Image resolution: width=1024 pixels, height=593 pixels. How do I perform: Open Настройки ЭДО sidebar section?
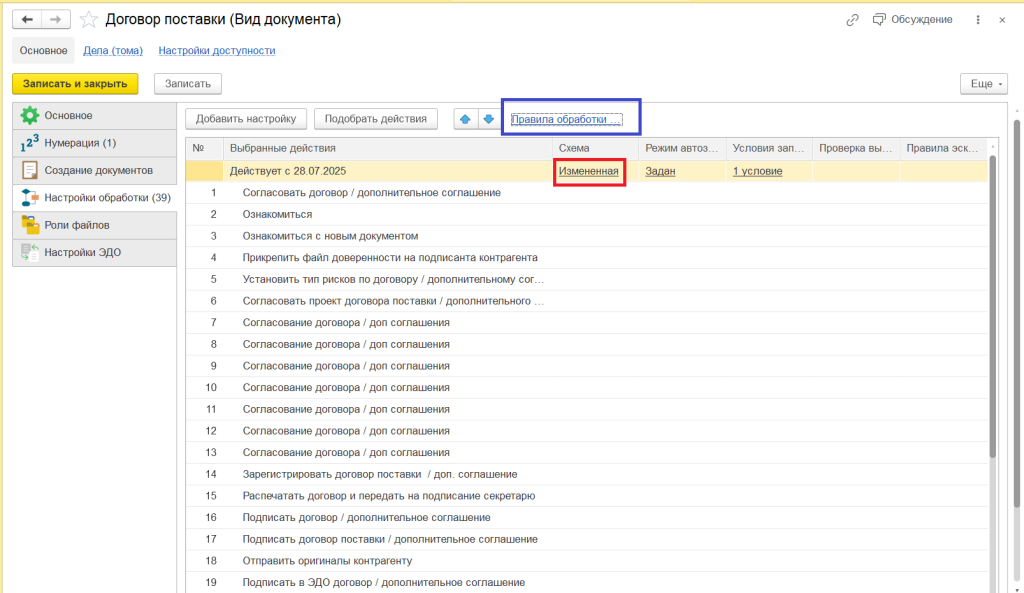pyautogui.click(x=82, y=252)
